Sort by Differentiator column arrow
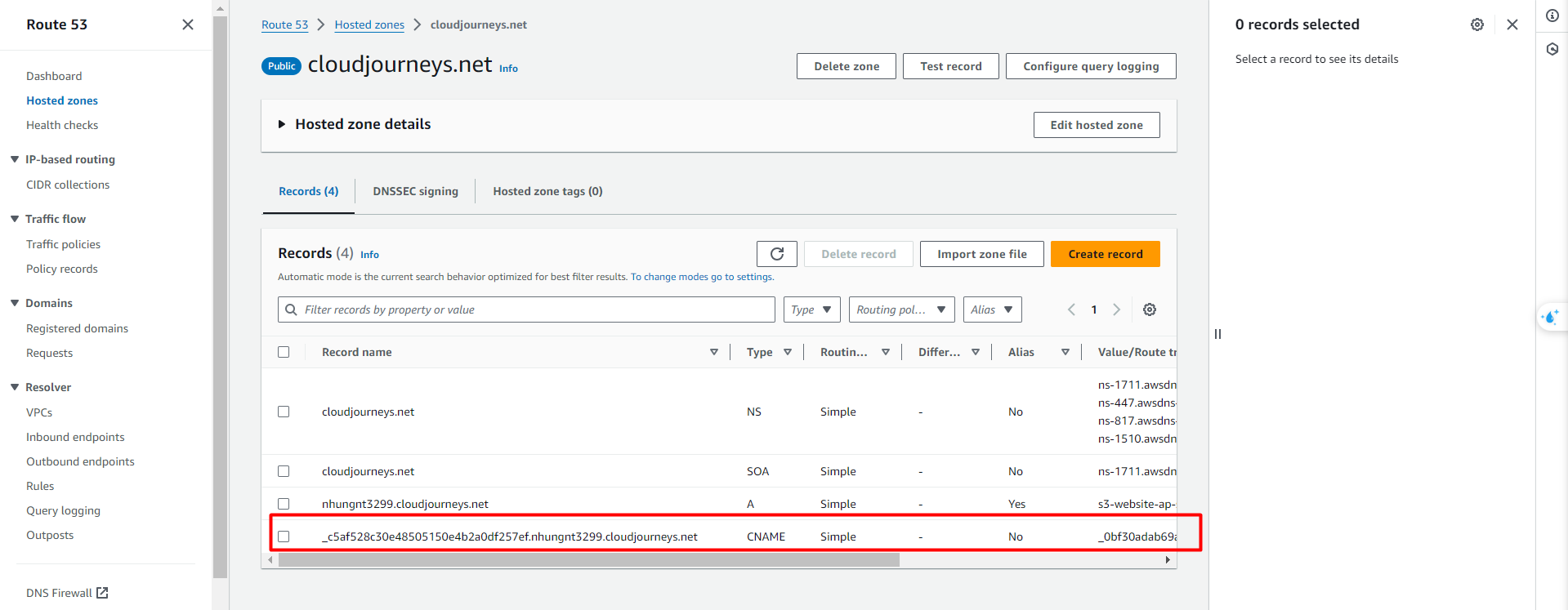The width and height of the screenshot is (1568, 610). [x=976, y=352]
